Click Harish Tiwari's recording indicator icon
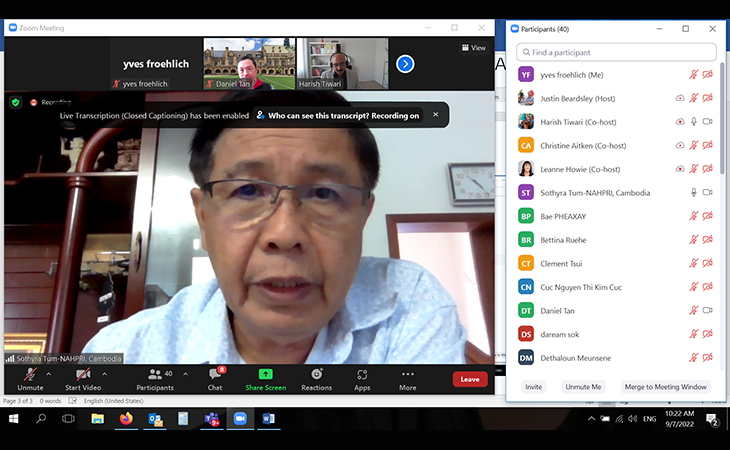Screen dimensions: 730x450 tap(680, 122)
